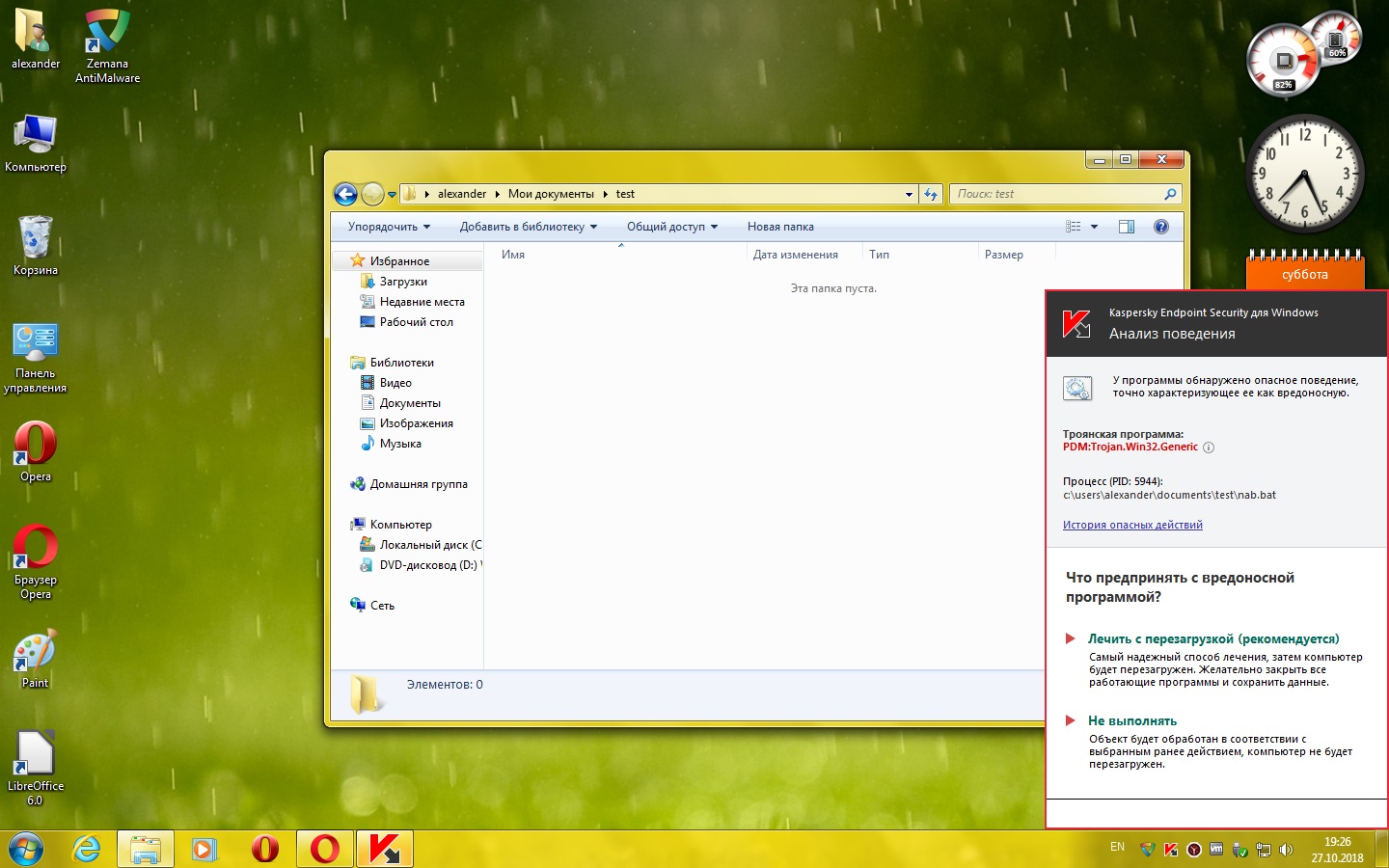
Task: Click the Explorer back arrow button
Action: click(x=345, y=194)
